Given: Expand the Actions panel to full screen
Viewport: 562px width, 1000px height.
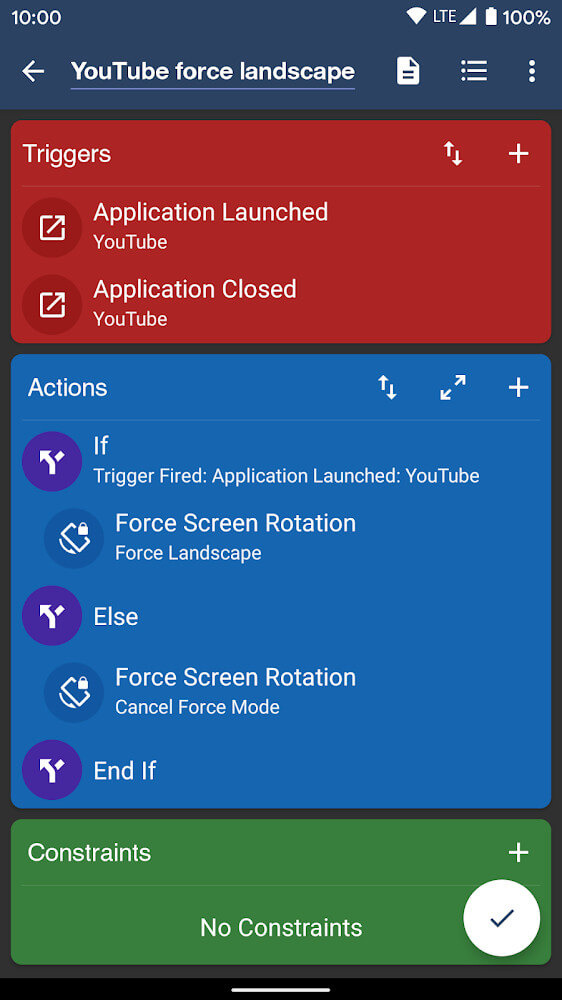Looking at the screenshot, I should pyautogui.click(x=453, y=387).
